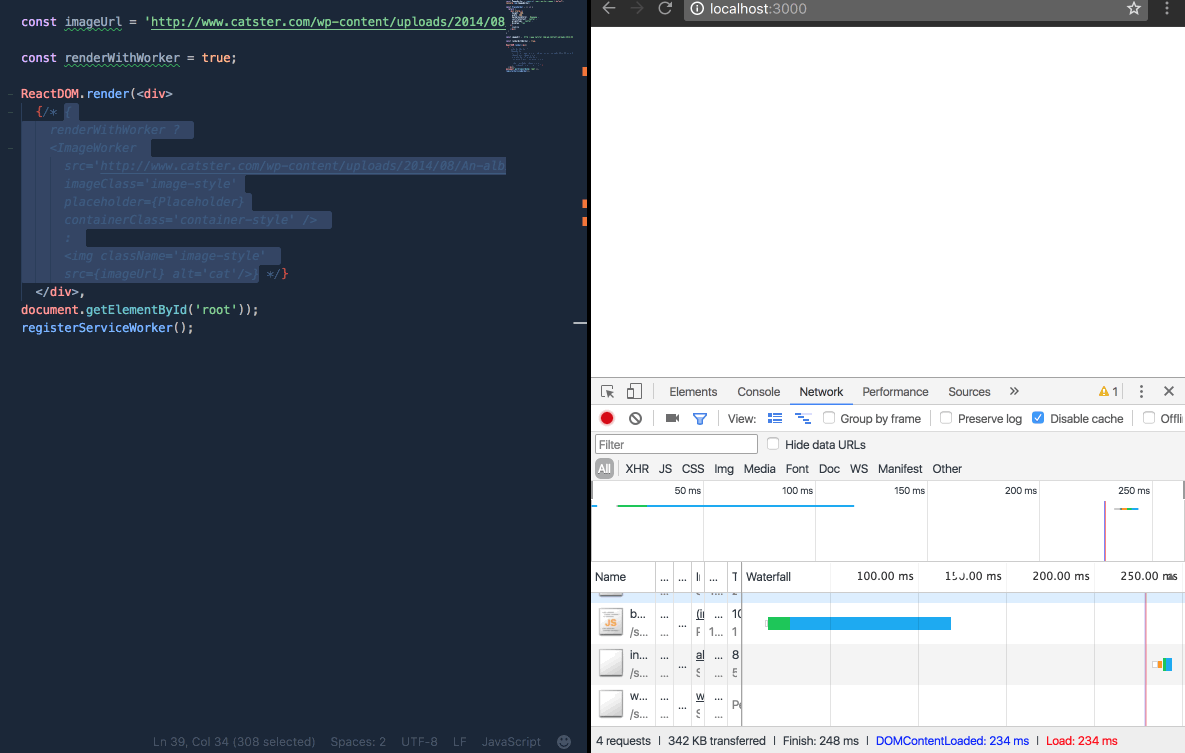Switch to Sources tab

pos(969,392)
